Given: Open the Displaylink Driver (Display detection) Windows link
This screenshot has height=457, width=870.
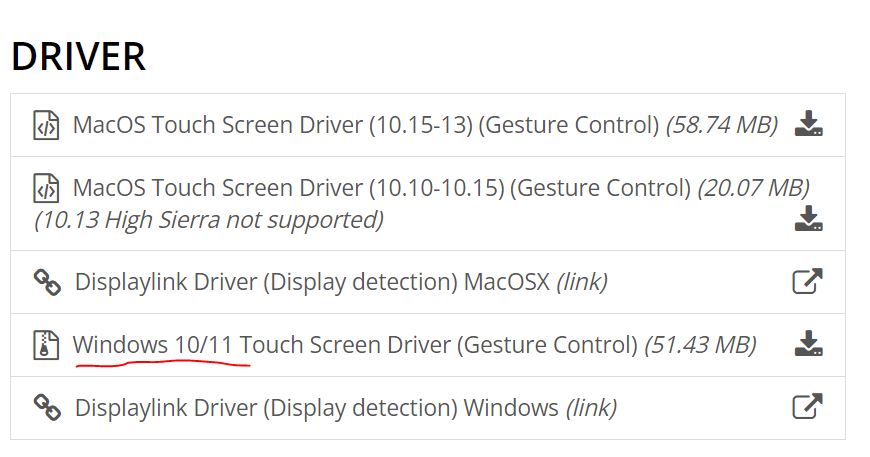Looking at the screenshot, I should click(317, 408).
